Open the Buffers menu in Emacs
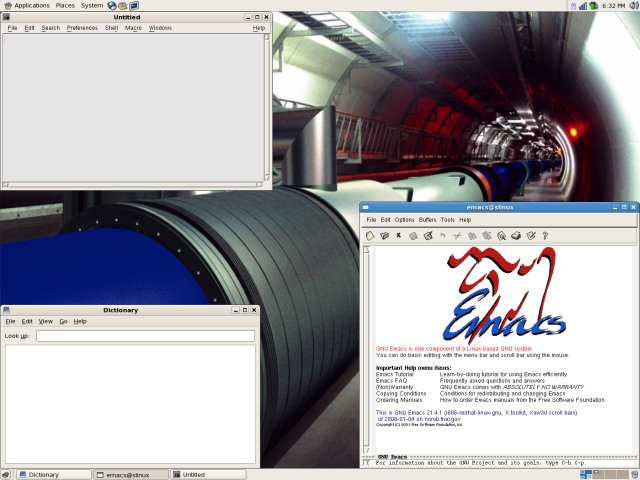Viewport: 640px width, 480px height. point(427,219)
